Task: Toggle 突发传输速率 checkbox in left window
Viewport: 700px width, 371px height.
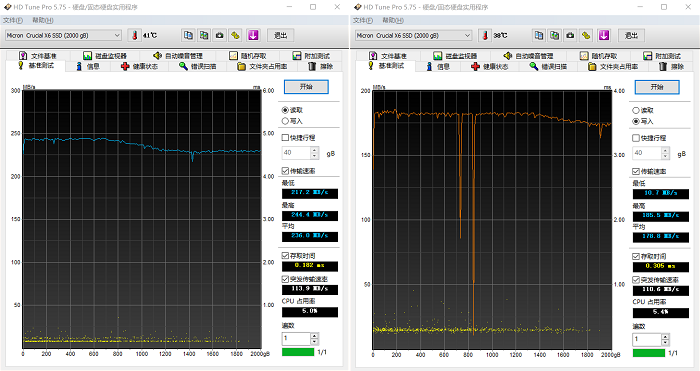Action: 285,279
